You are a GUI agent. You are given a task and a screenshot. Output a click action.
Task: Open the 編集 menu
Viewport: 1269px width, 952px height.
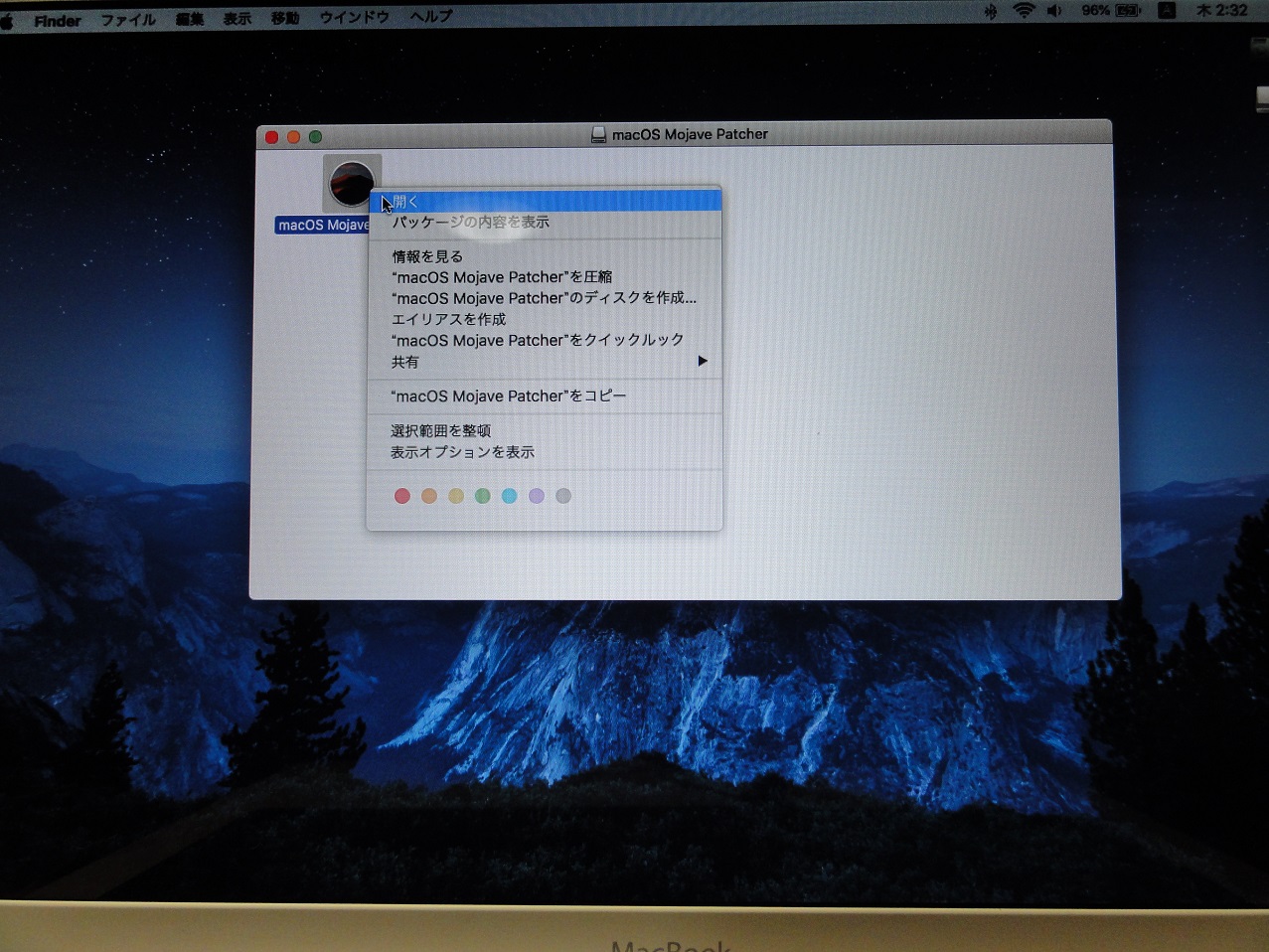(x=190, y=19)
